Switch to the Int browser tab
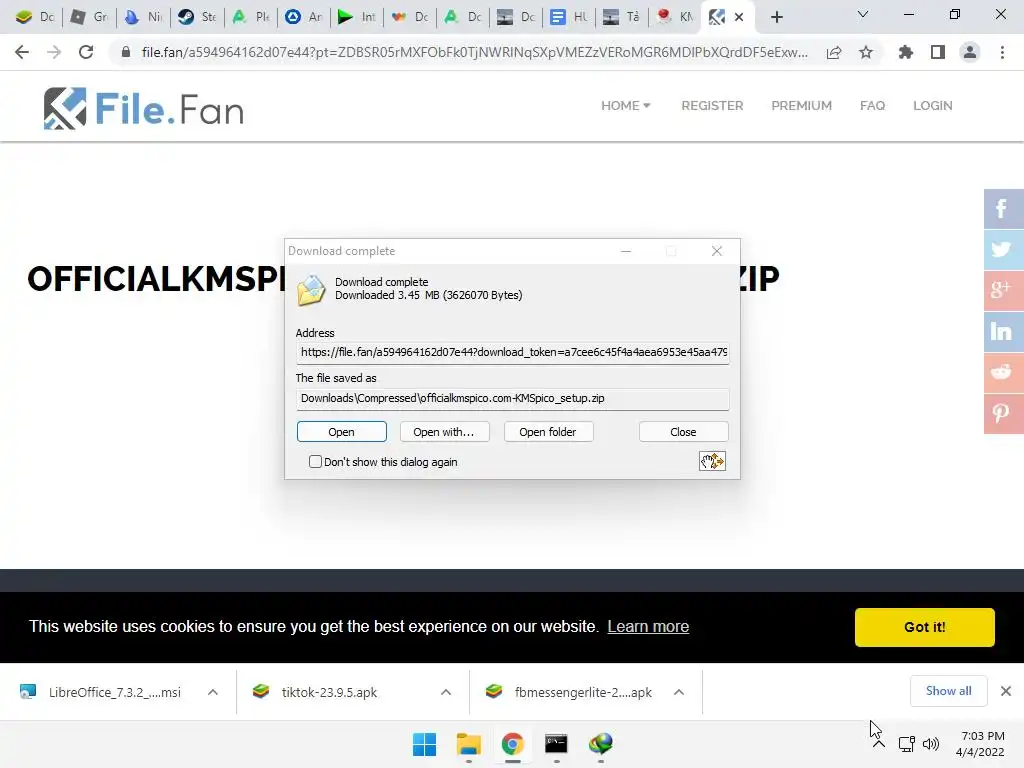1024x768 pixels. 357,17
